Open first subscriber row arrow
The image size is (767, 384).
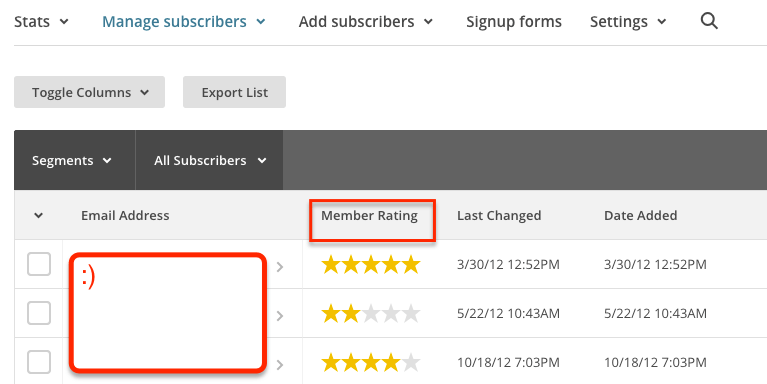pos(280,267)
